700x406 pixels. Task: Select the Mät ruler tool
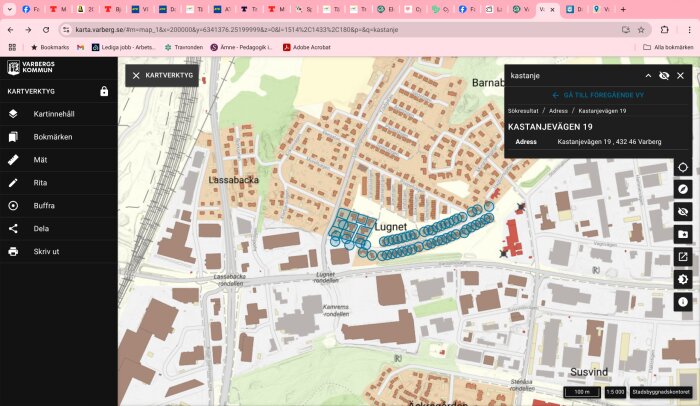pos(58,159)
